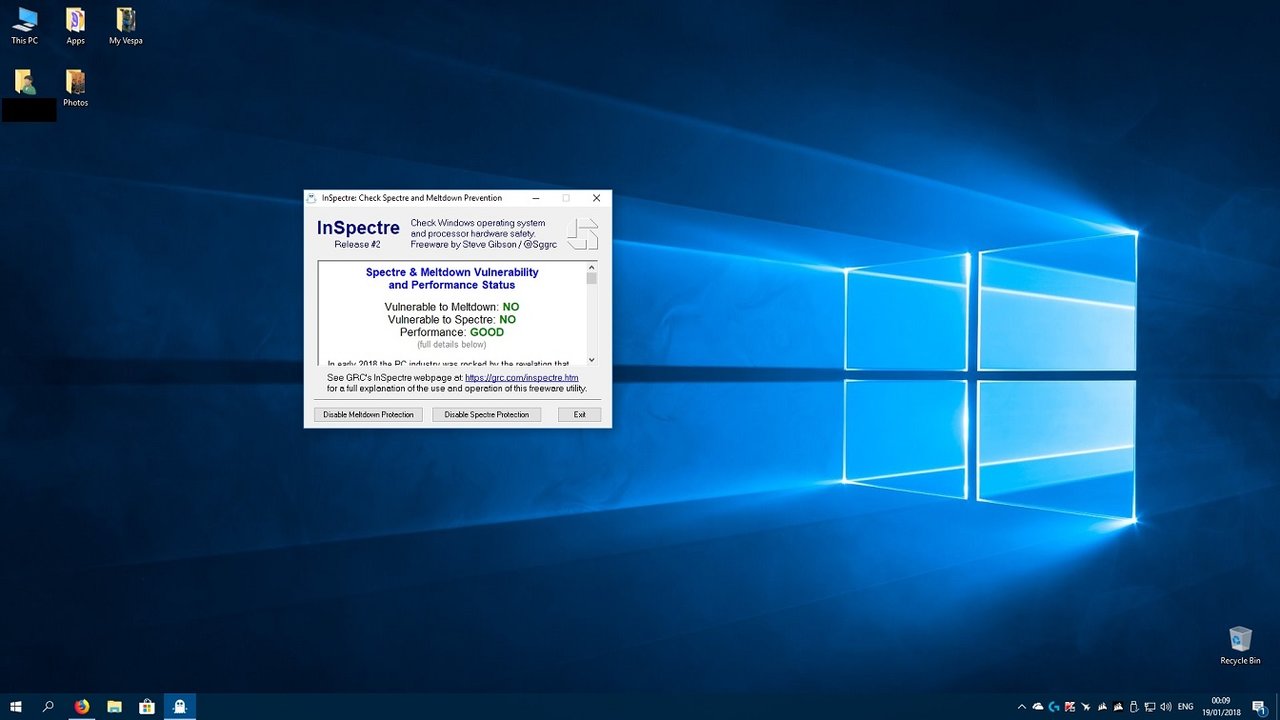This screenshot has height=720, width=1280.
Task: Close the InSpectre window
Action: pos(597,198)
